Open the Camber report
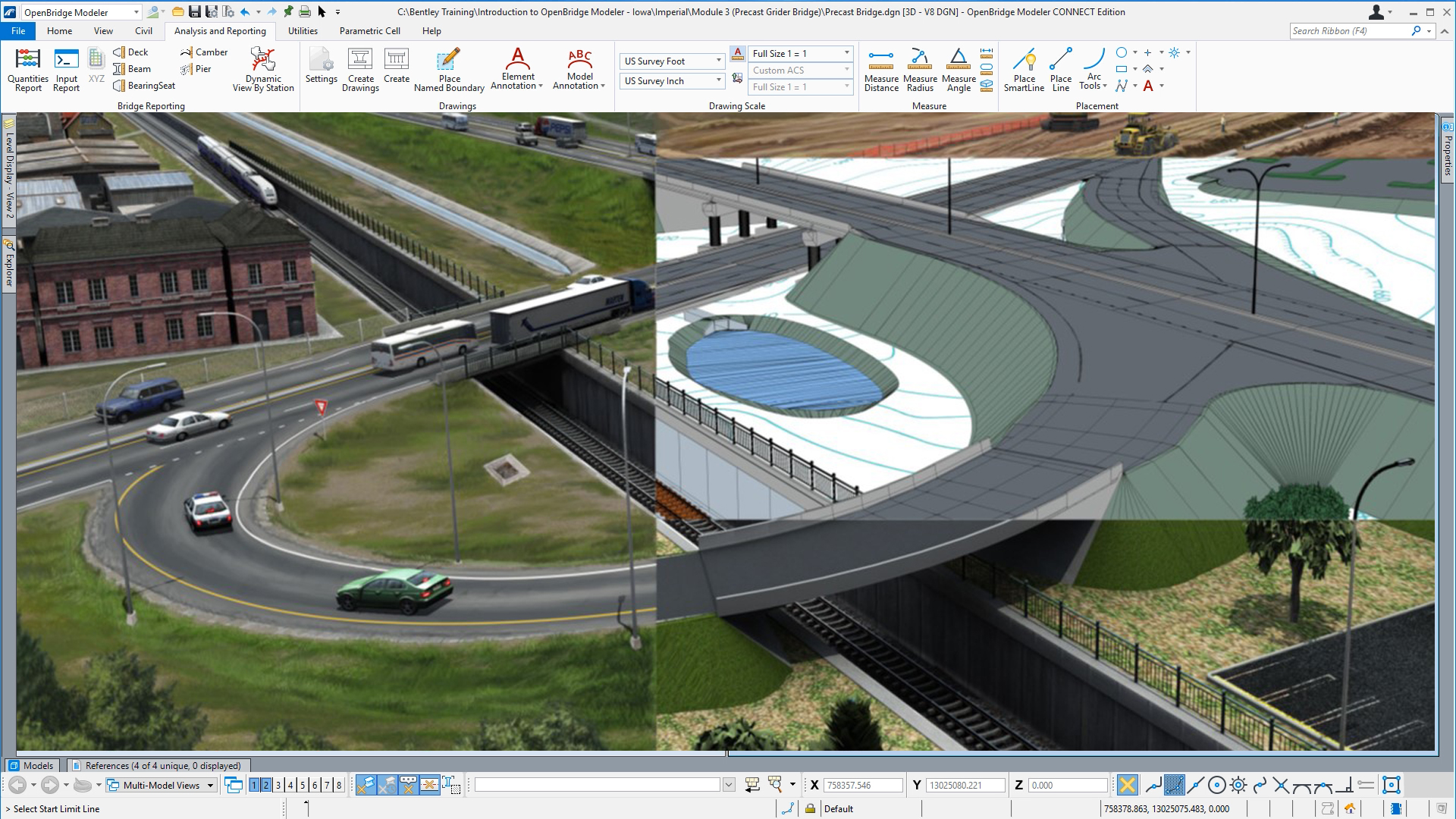The image size is (1456, 819). [x=204, y=52]
